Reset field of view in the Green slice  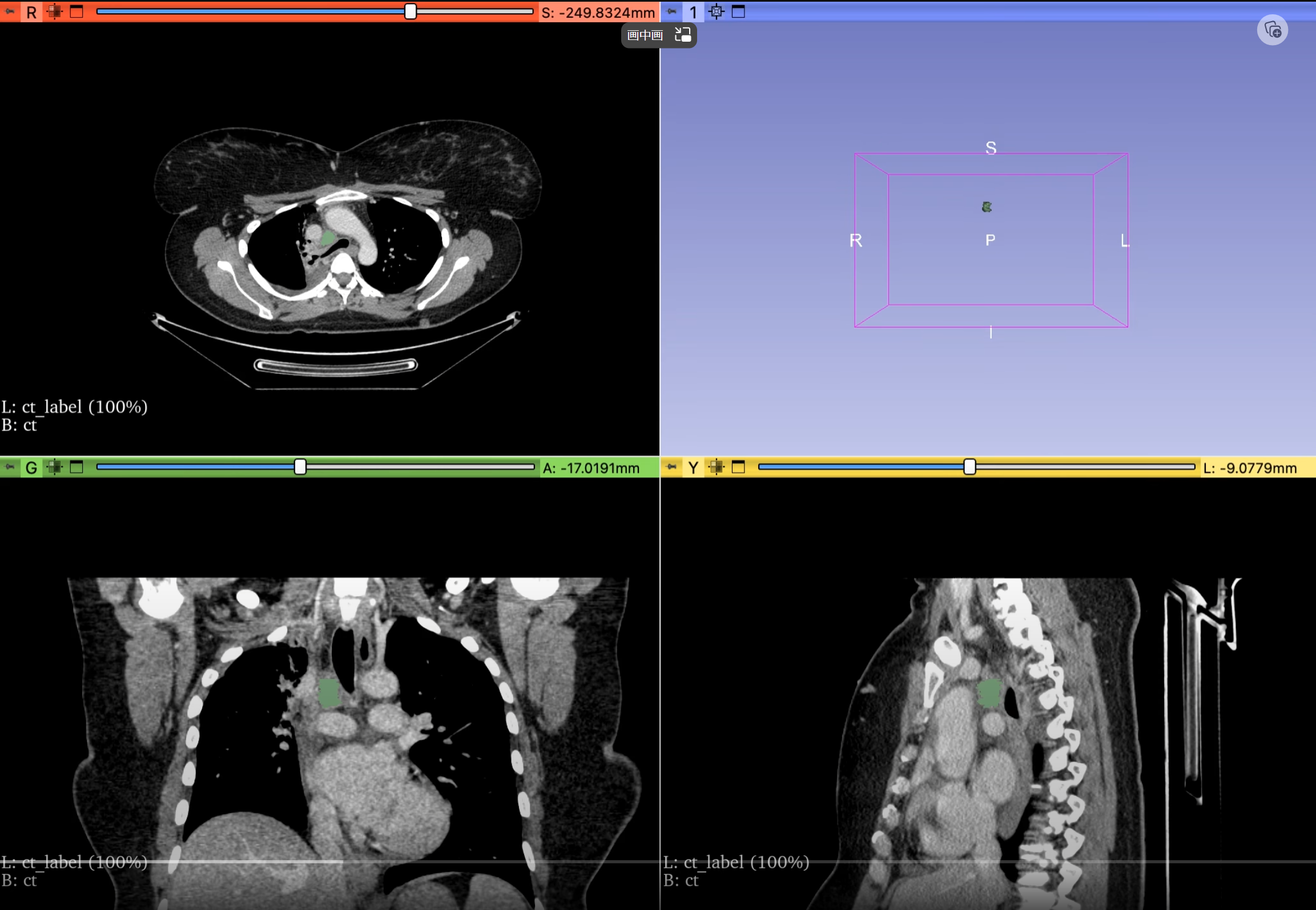tap(54, 468)
